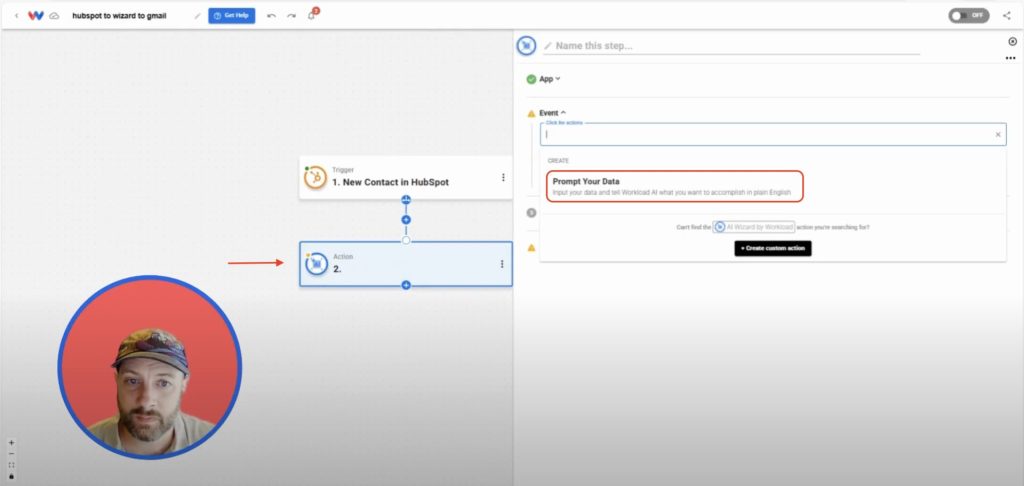
Task: Open the panel's more options ellipsis
Action: [x=1011, y=58]
